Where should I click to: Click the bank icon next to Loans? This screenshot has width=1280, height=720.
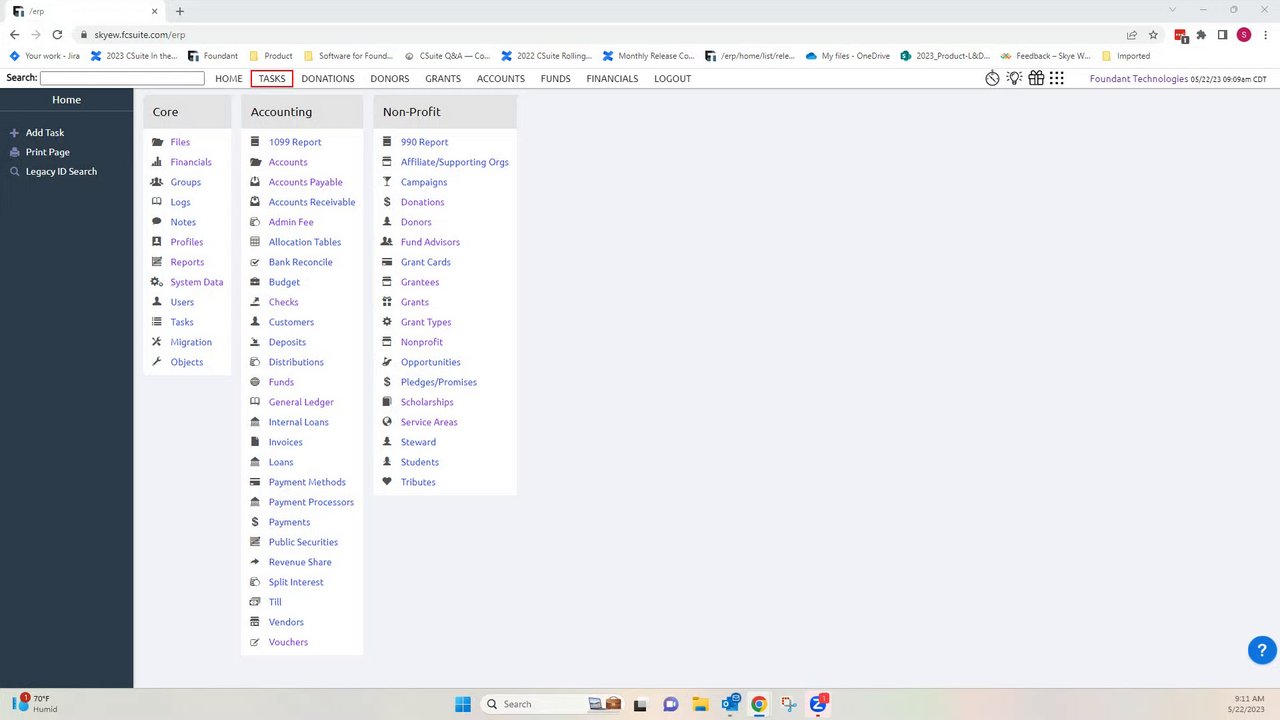[x=255, y=462]
